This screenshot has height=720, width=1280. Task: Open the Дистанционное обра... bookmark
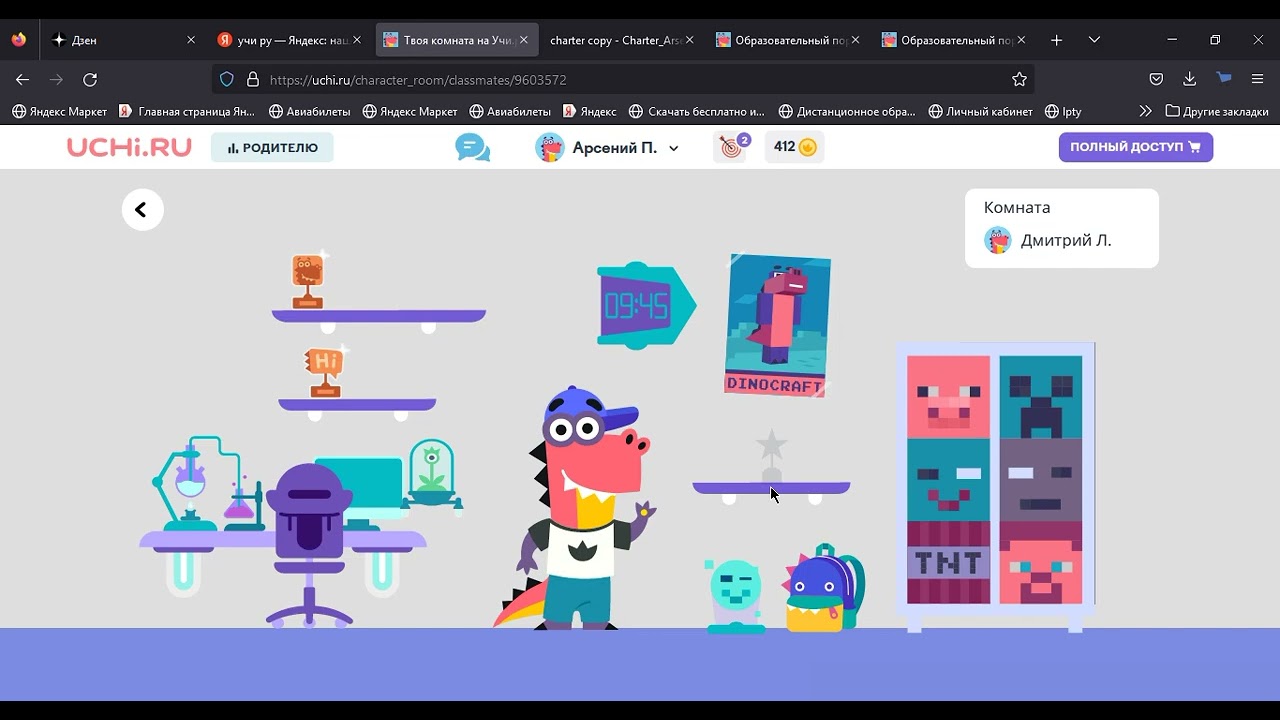[x=847, y=111]
